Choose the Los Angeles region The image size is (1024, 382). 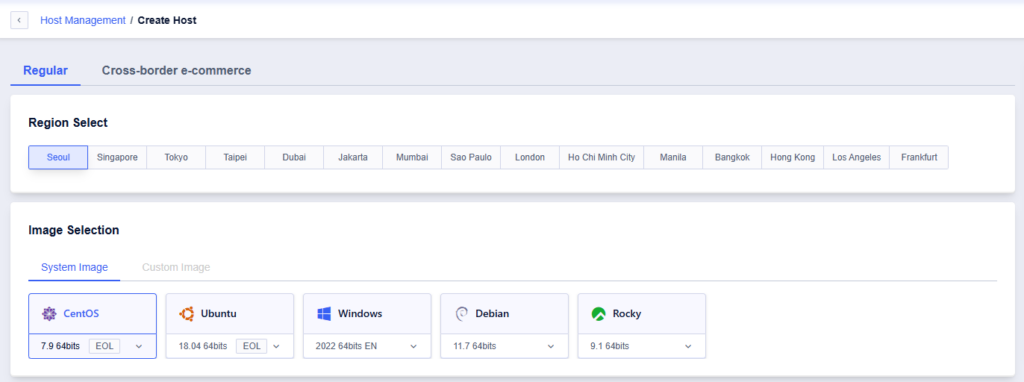(x=856, y=157)
